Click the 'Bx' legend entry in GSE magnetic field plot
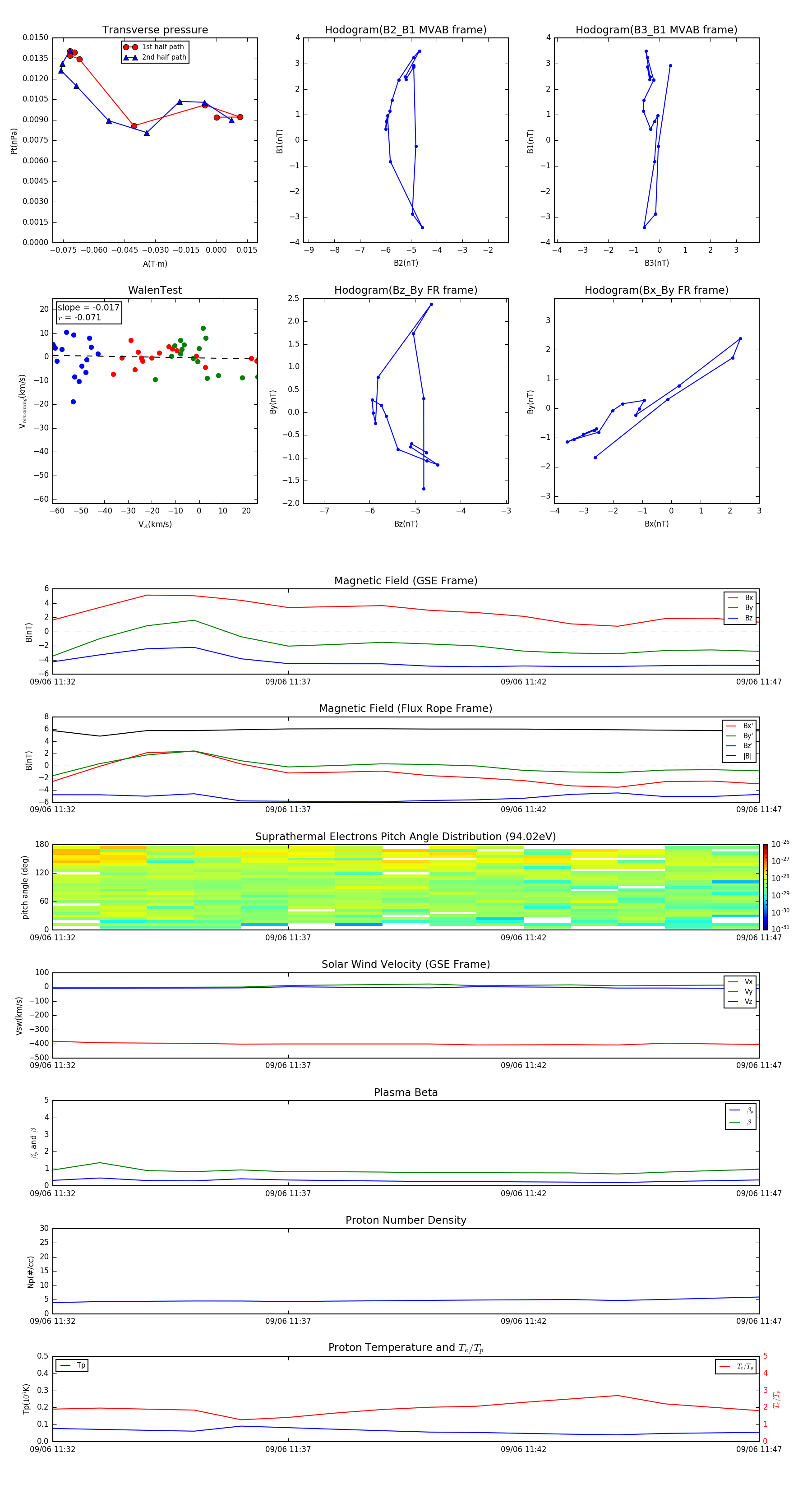This screenshot has height=1489, width=812. point(740,598)
